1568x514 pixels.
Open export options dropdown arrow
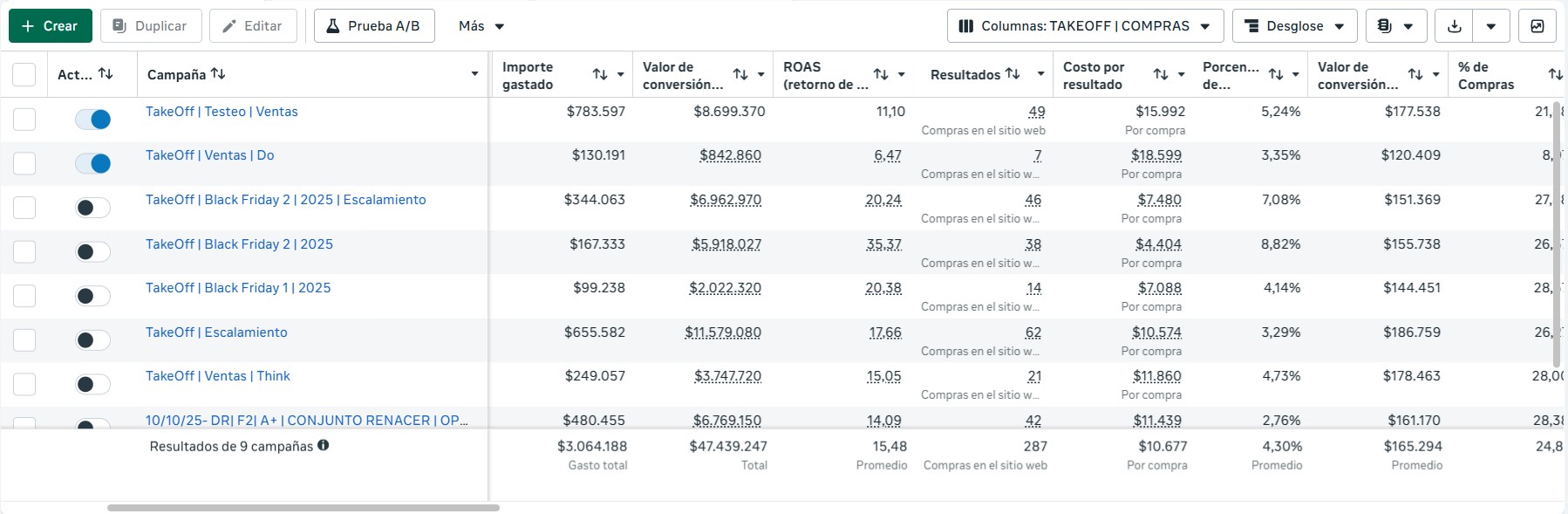[1491, 26]
